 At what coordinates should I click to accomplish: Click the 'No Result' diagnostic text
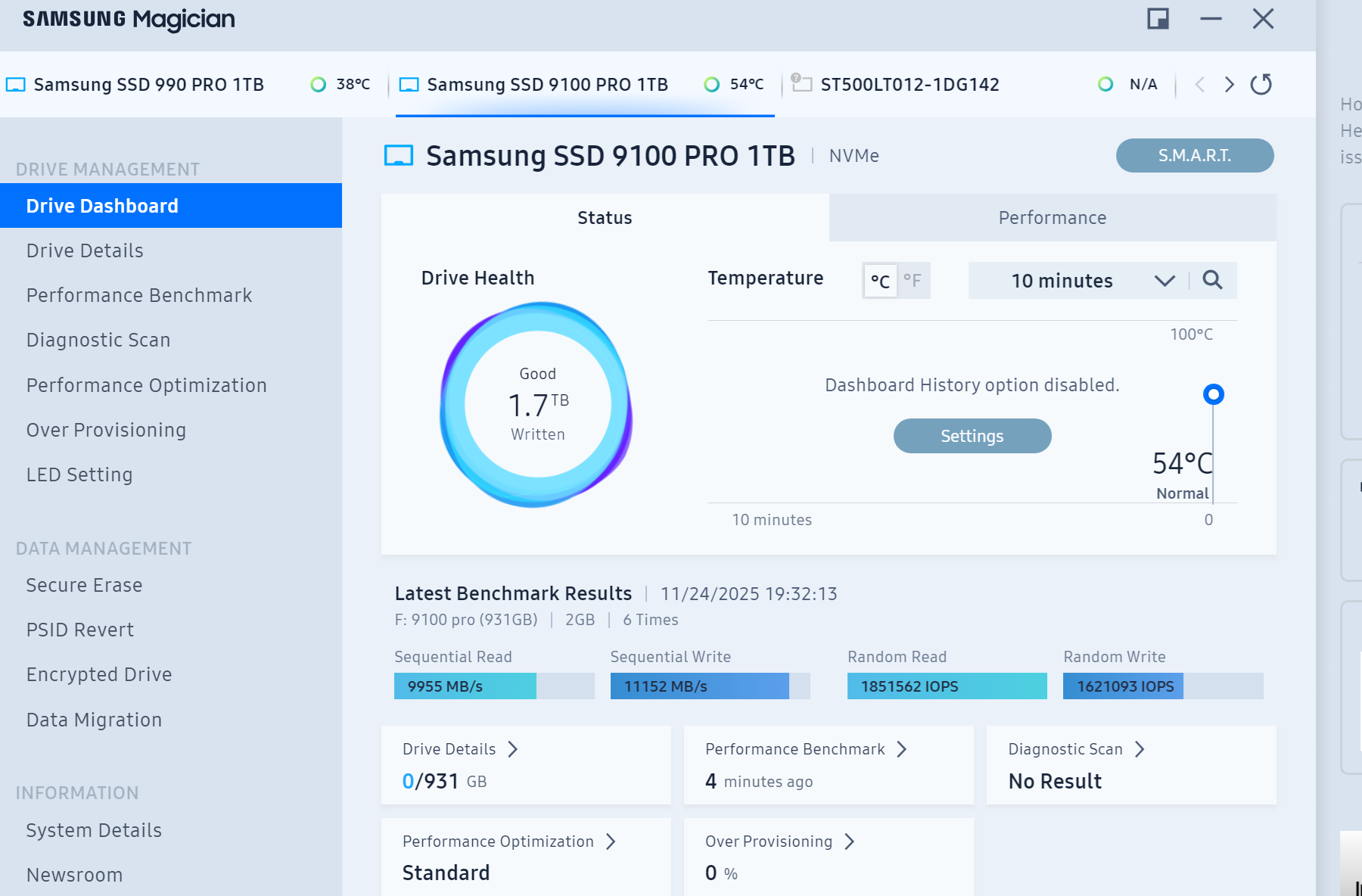click(1055, 781)
